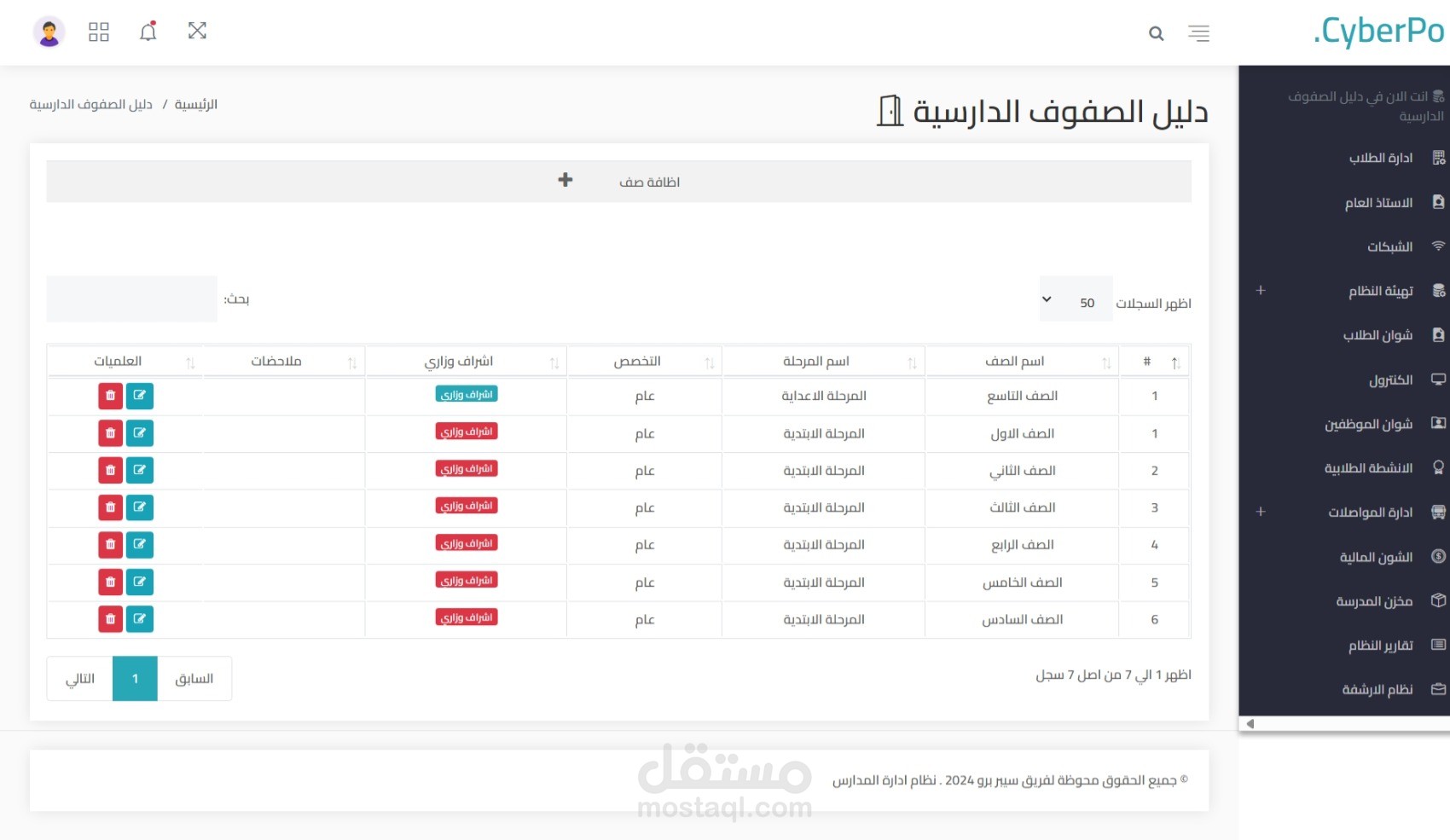Viewport: 1450px width, 840px height.
Task: Edit the الصف الثاني row
Action: point(140,470)
